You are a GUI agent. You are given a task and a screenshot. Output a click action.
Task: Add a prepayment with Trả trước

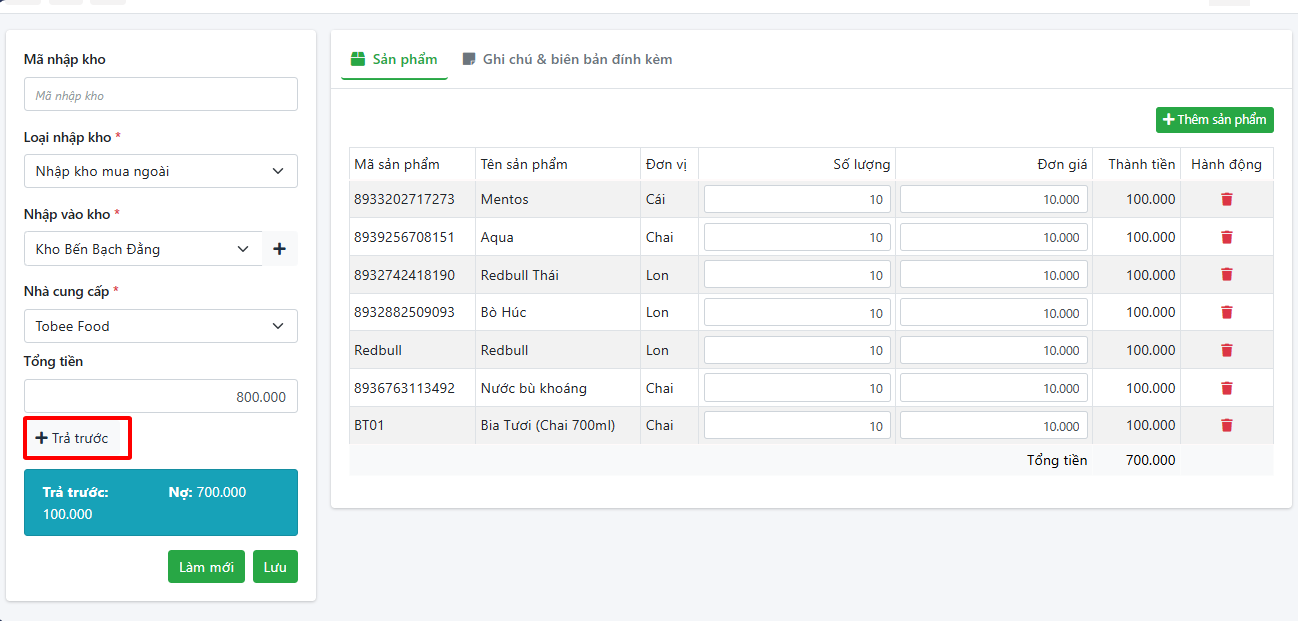coord(72,438)
